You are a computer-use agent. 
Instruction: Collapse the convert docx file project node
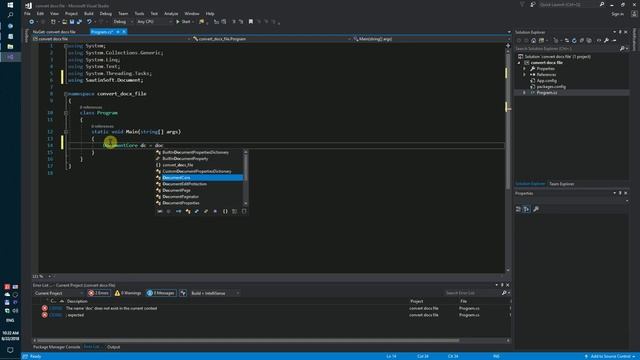click(x=519, y=63)
